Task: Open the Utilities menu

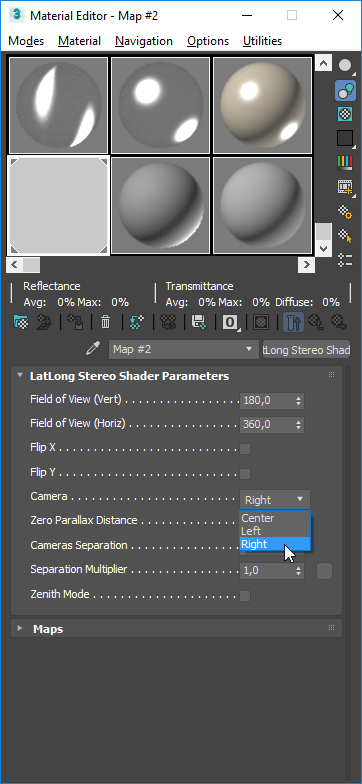Action: [x=262, y=41]
